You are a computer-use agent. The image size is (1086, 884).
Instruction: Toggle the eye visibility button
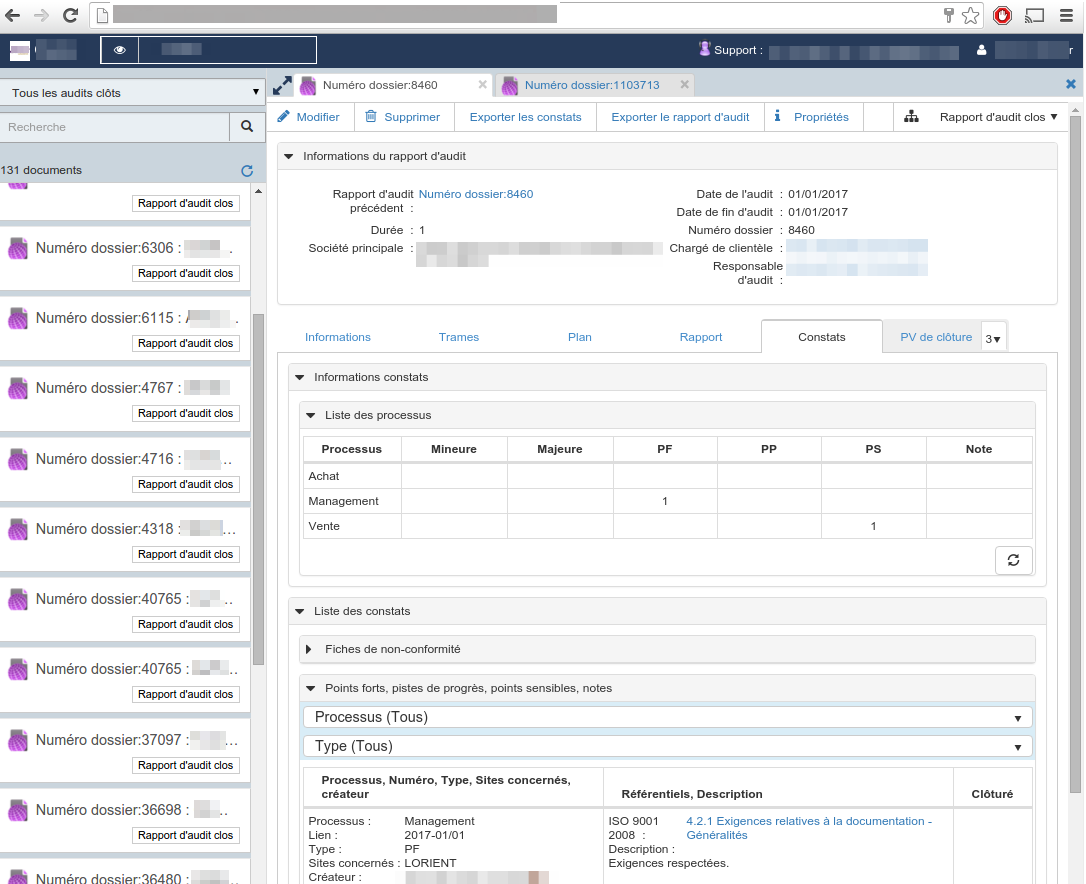120,50
